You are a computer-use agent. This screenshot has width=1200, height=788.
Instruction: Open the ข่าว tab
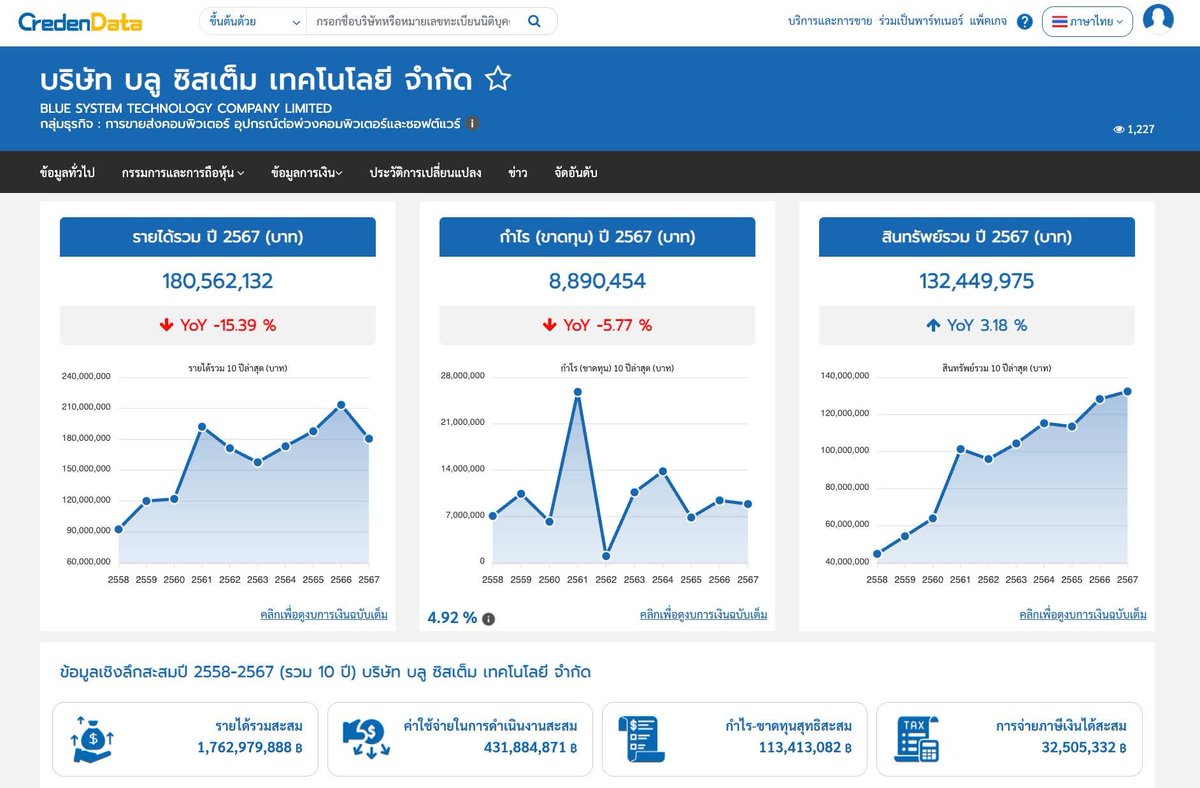(x=517, y=173)
